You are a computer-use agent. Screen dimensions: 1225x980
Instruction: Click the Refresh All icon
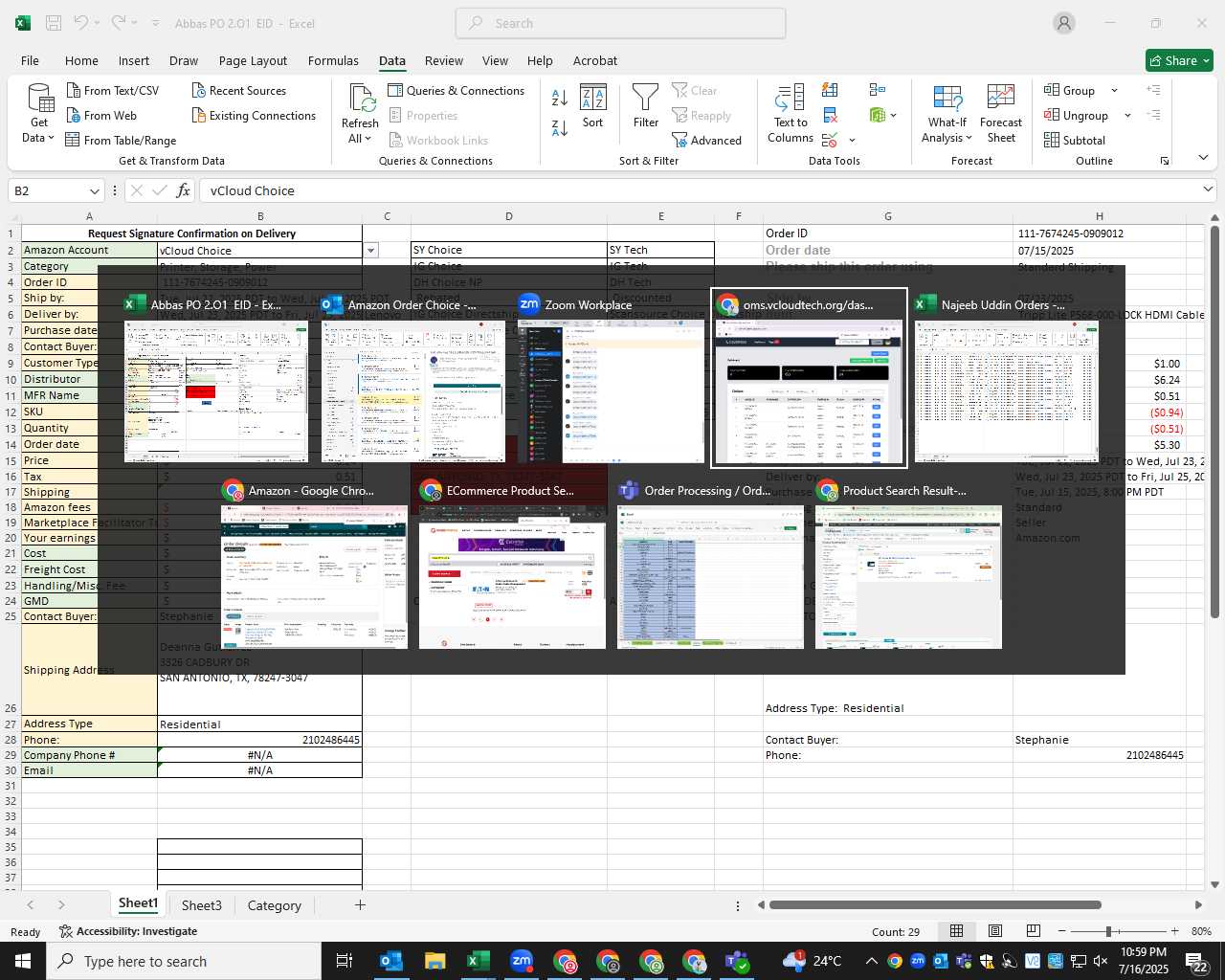click(x=361, y=98)
